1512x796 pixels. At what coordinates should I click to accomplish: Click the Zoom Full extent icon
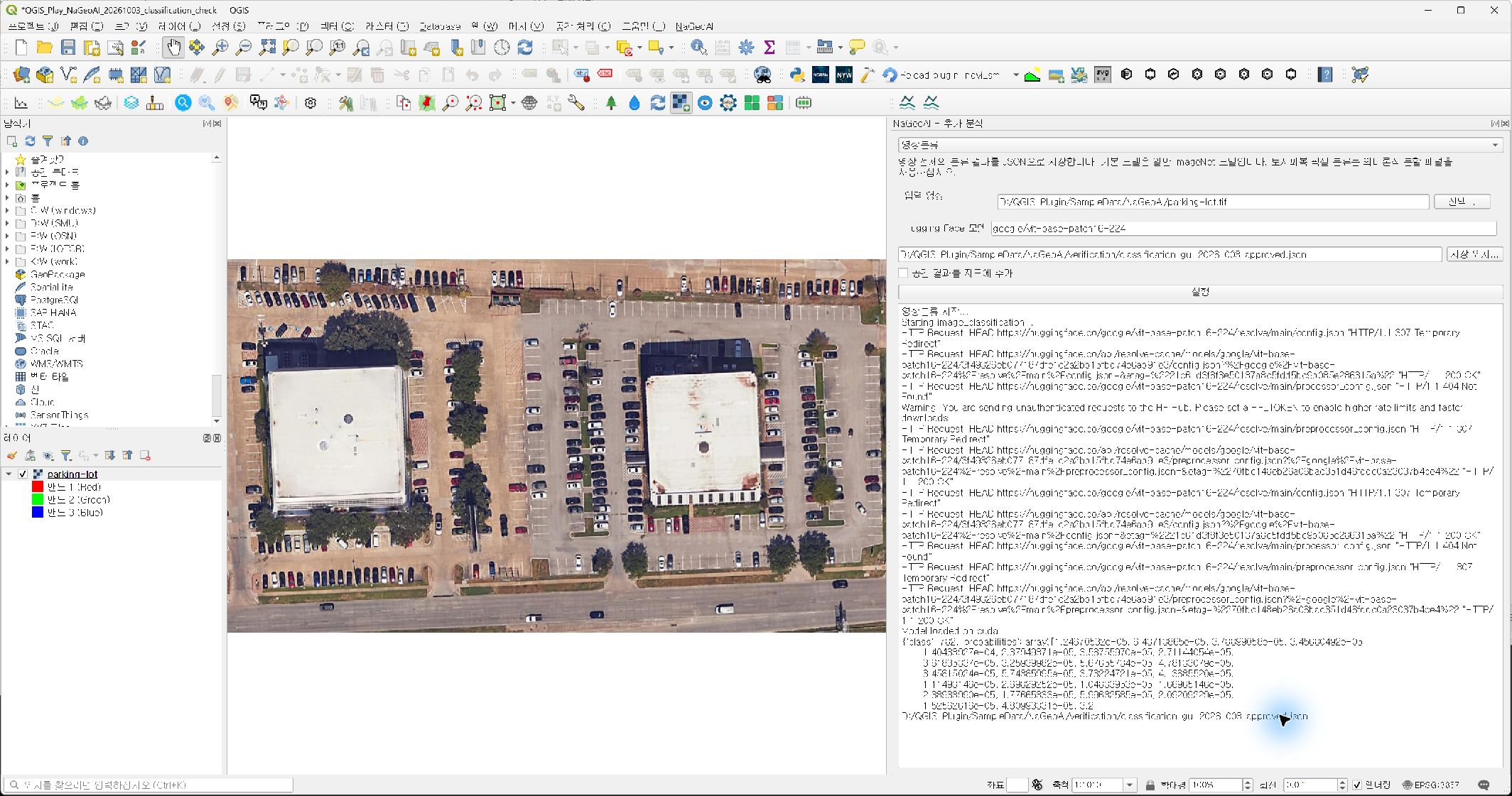coord(267,48)
